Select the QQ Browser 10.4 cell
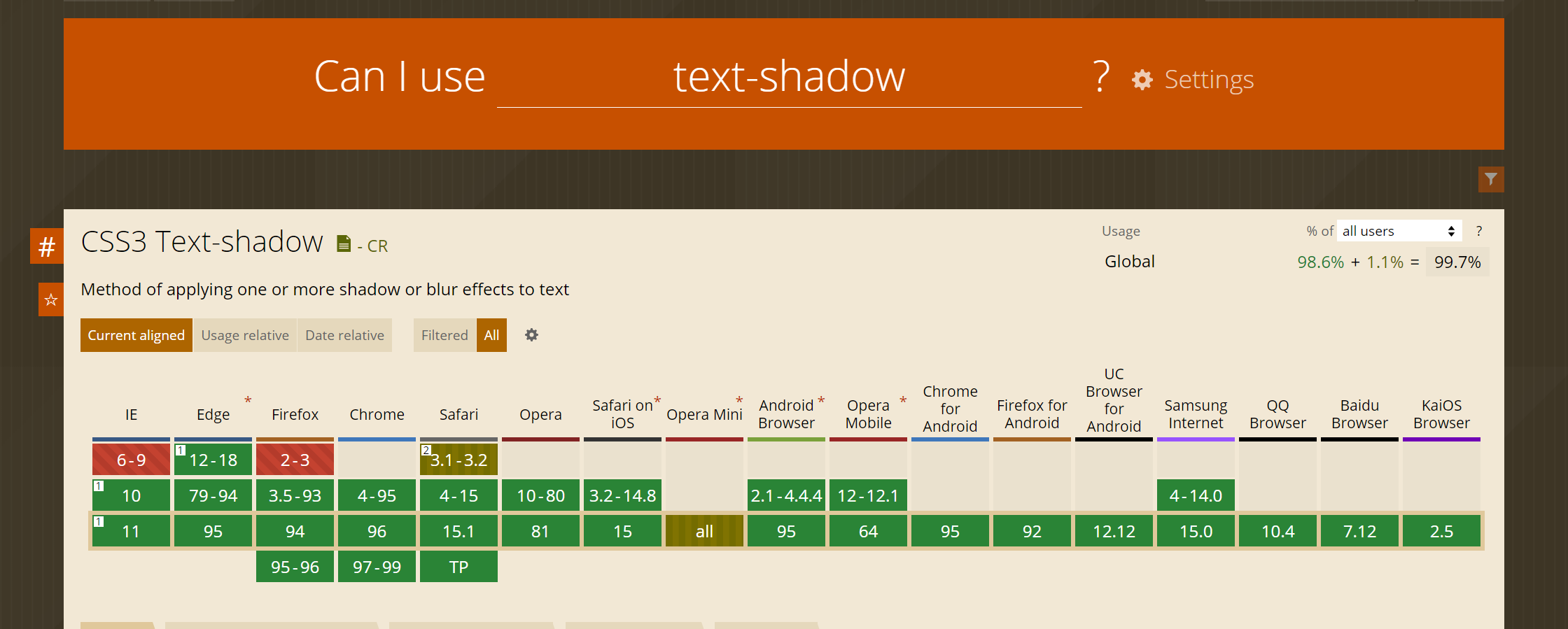 (x=1277, y=531)
